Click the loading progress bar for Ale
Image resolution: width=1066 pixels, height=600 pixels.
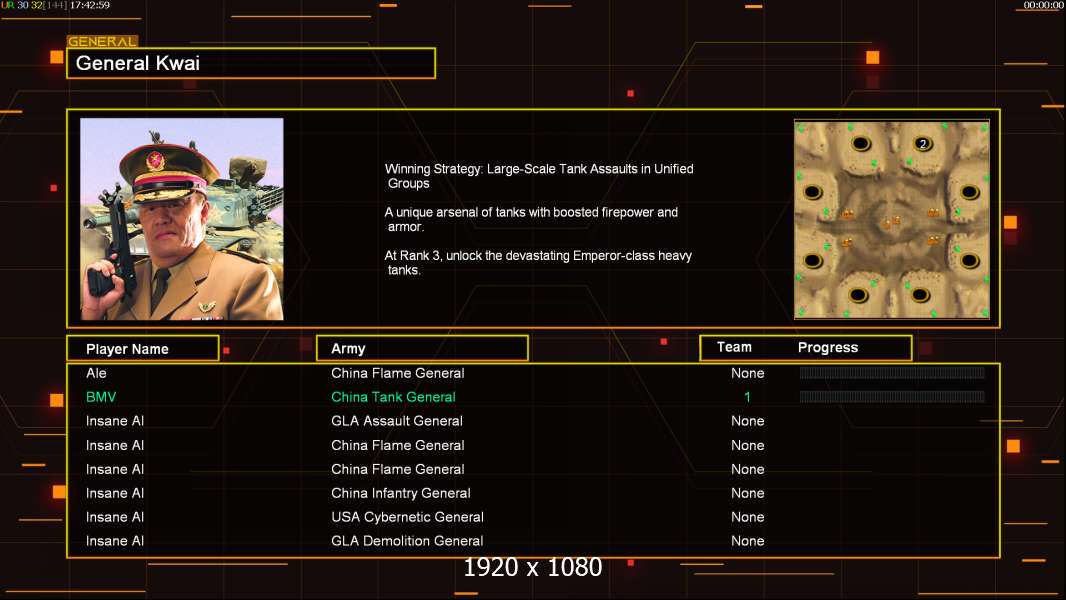[x=892, y=372]
